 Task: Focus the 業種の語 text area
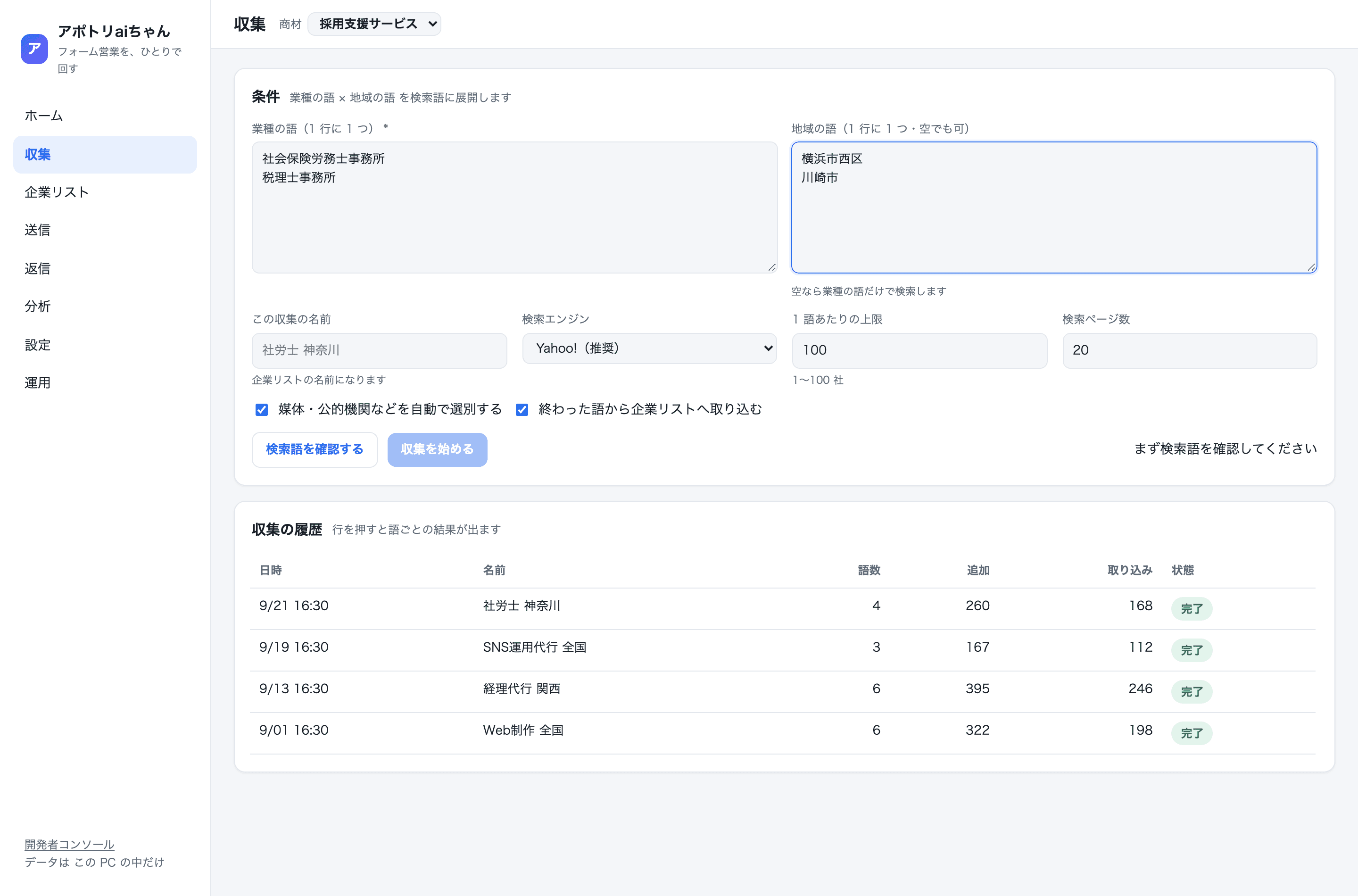[x=514, y=207]
